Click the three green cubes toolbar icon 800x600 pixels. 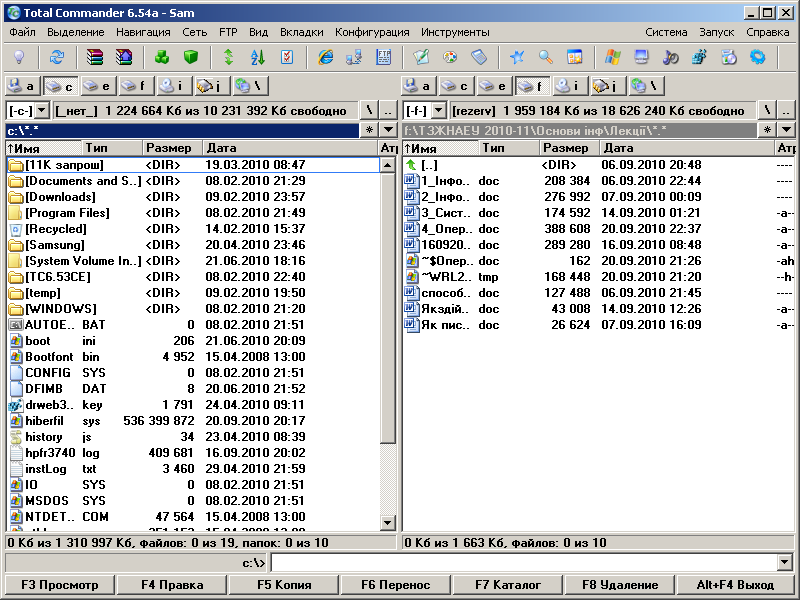pyautogui.click(x=162, y=57)
